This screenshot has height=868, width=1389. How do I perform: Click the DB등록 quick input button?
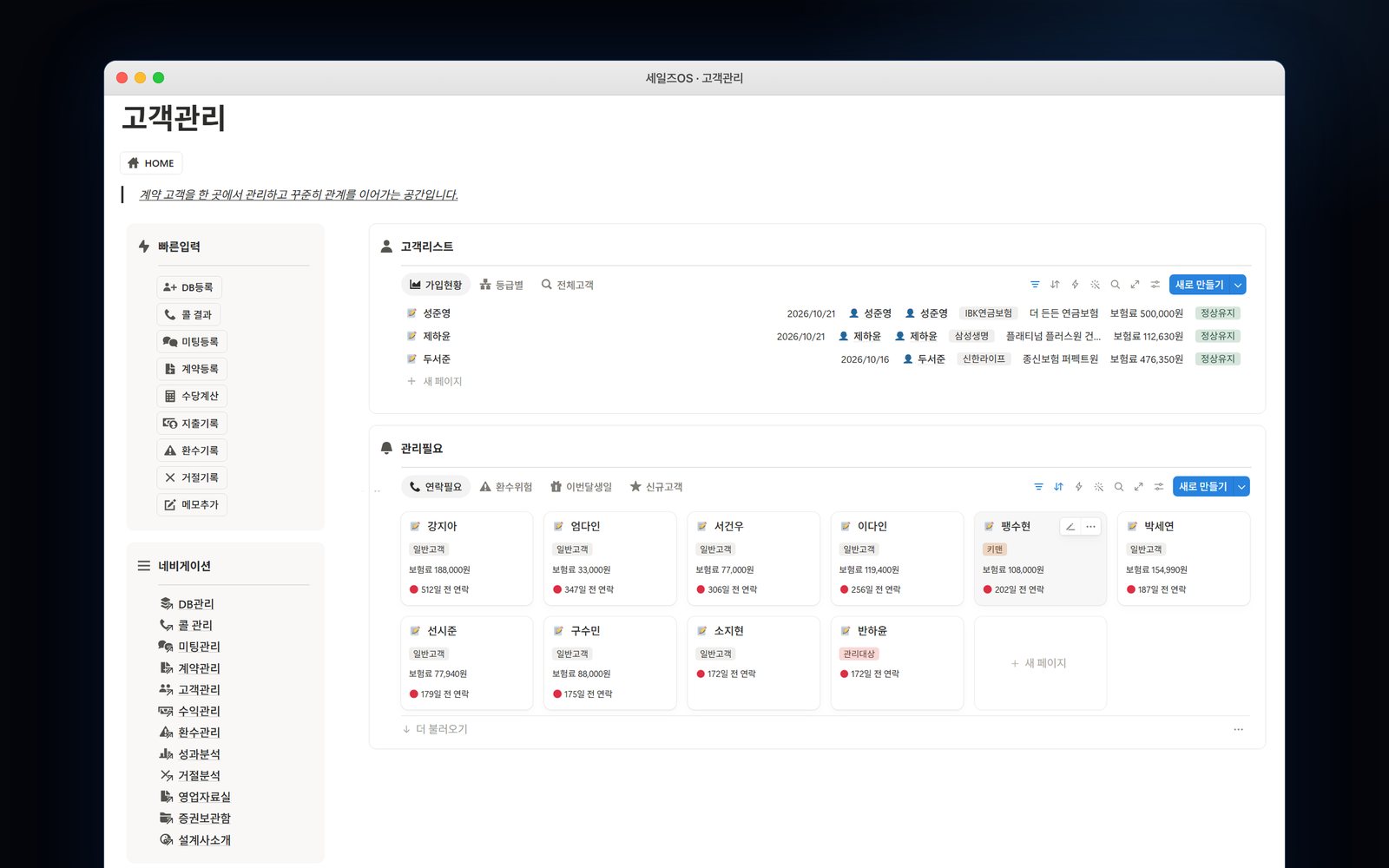tap(189, 287)
